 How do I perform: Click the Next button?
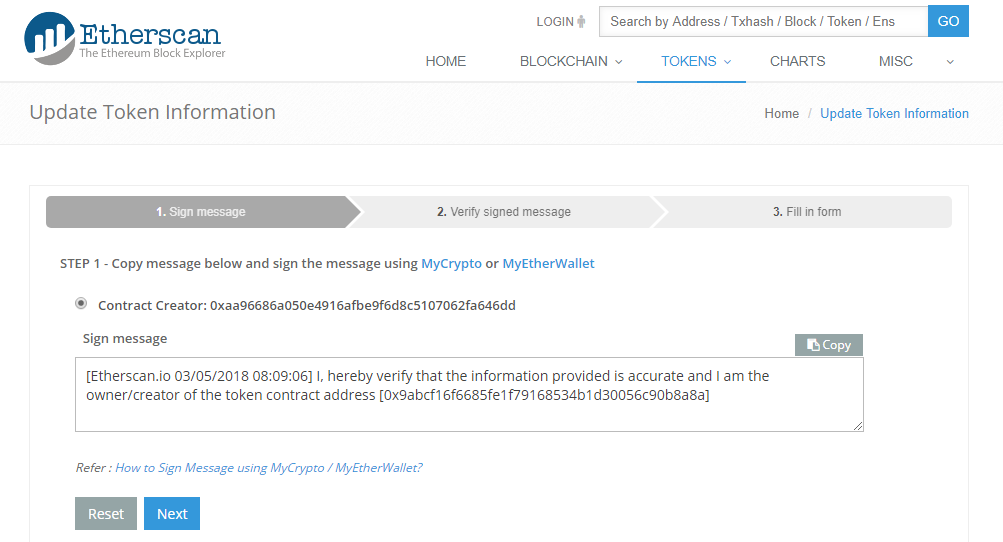pyautogui.click(x=172, y=514)
